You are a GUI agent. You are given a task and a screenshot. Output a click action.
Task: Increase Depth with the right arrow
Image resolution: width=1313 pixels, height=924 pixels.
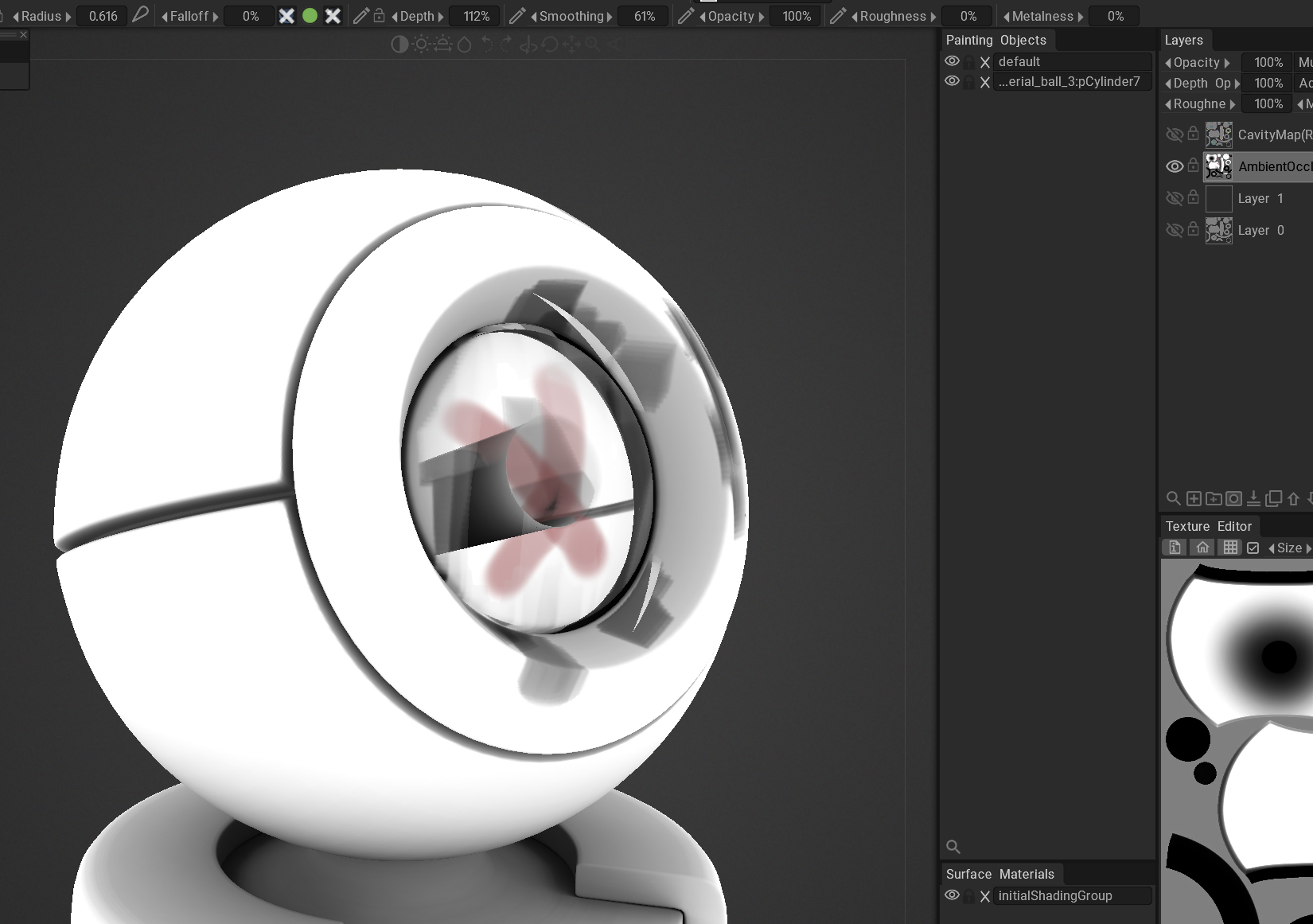point(441,16)
